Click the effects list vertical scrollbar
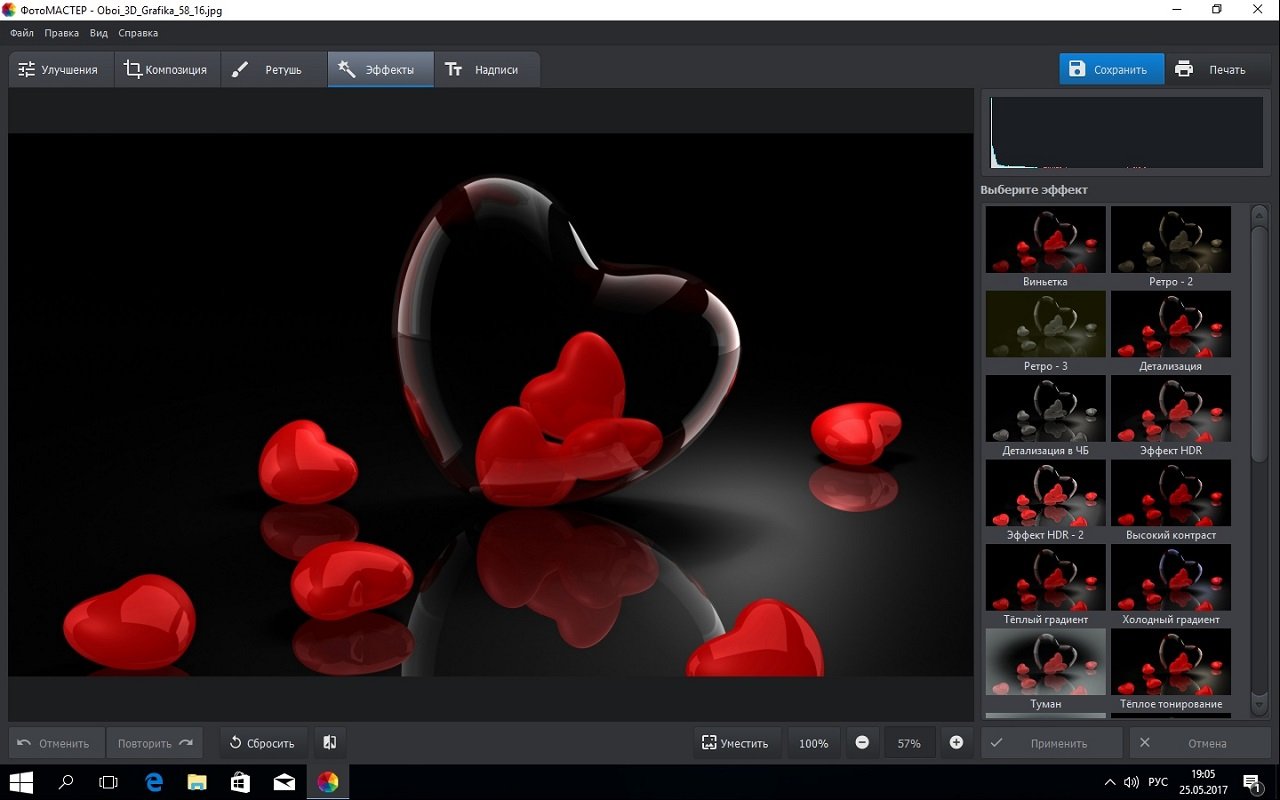 tap(1259, 345)
